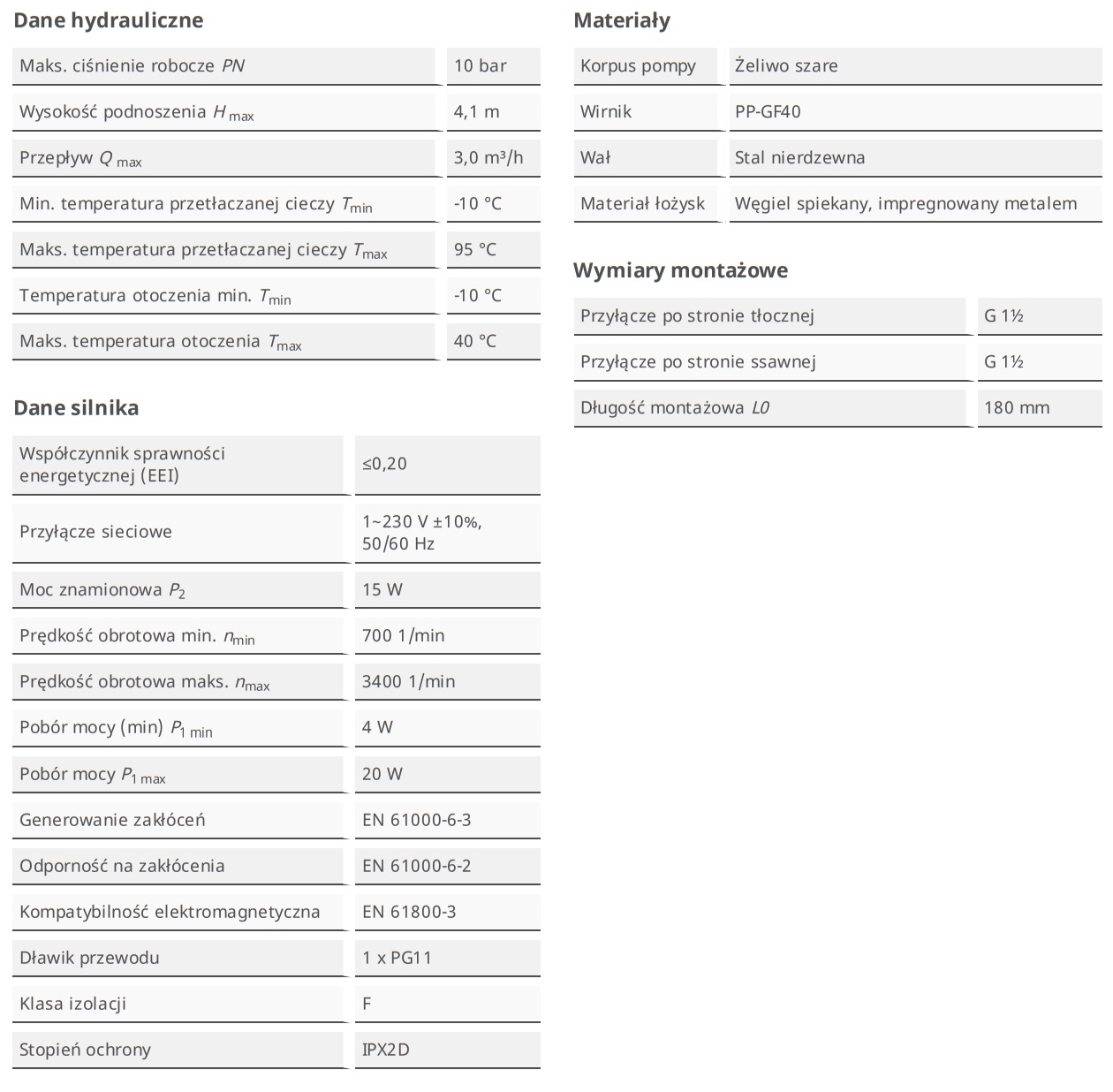
Task: Select the "4,1 m" lifting height value
Action: tap(477, 111)
